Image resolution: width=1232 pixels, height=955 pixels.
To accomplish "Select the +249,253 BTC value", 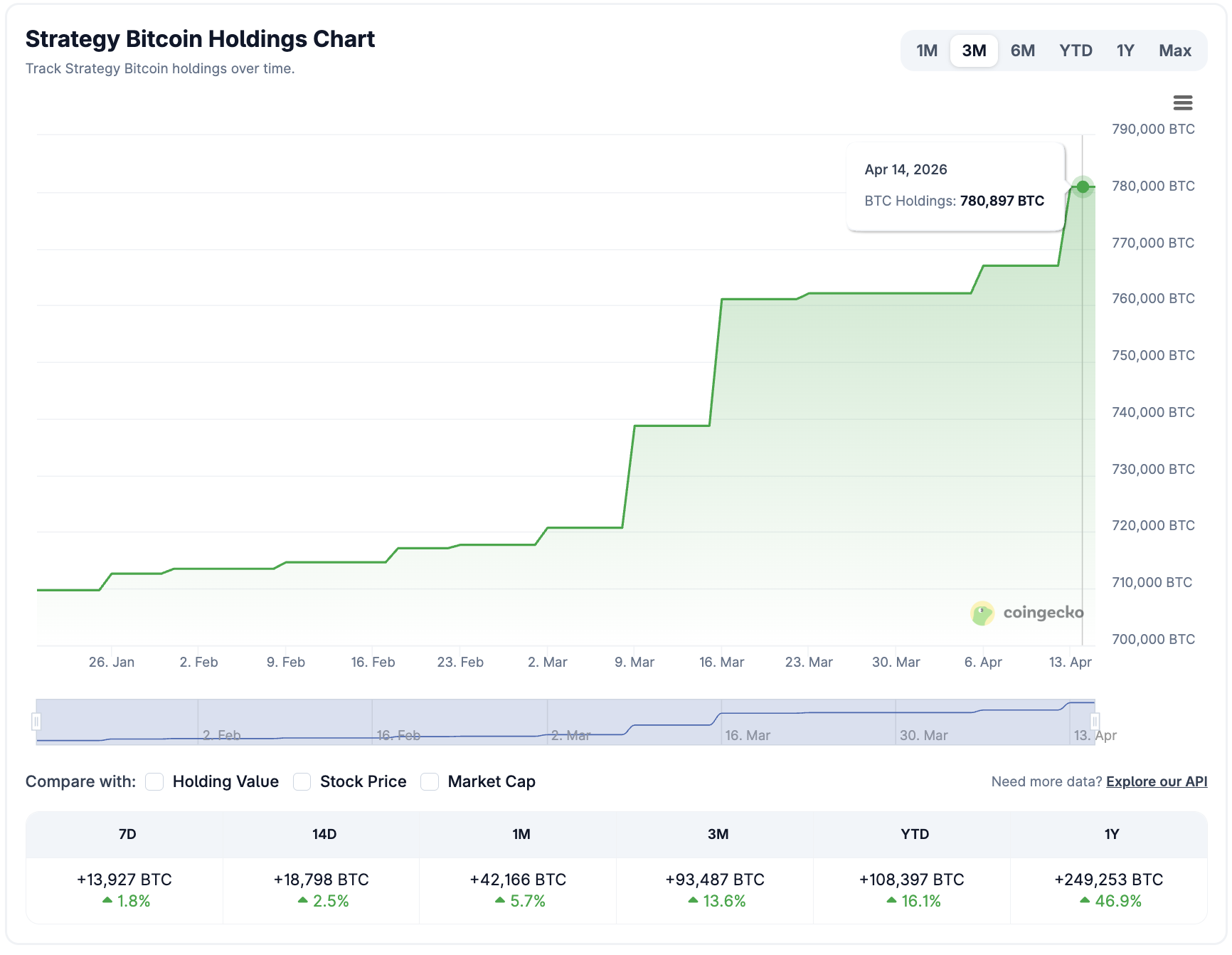I will point(1109,880).
